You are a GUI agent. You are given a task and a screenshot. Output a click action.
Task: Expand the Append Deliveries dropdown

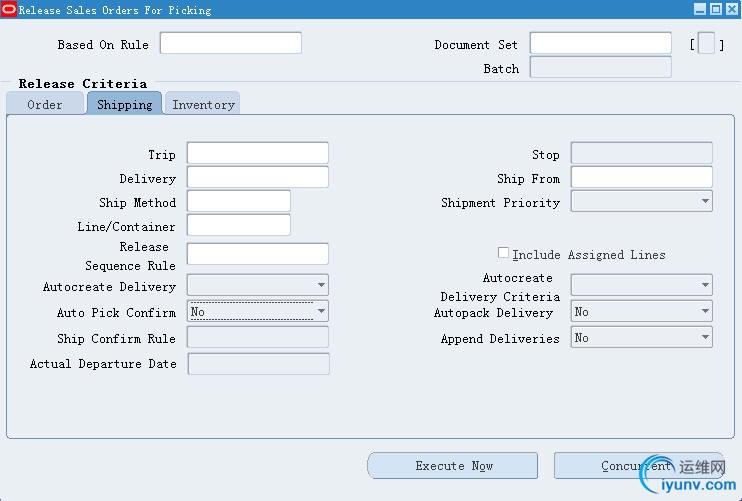[x=642, y=337]
